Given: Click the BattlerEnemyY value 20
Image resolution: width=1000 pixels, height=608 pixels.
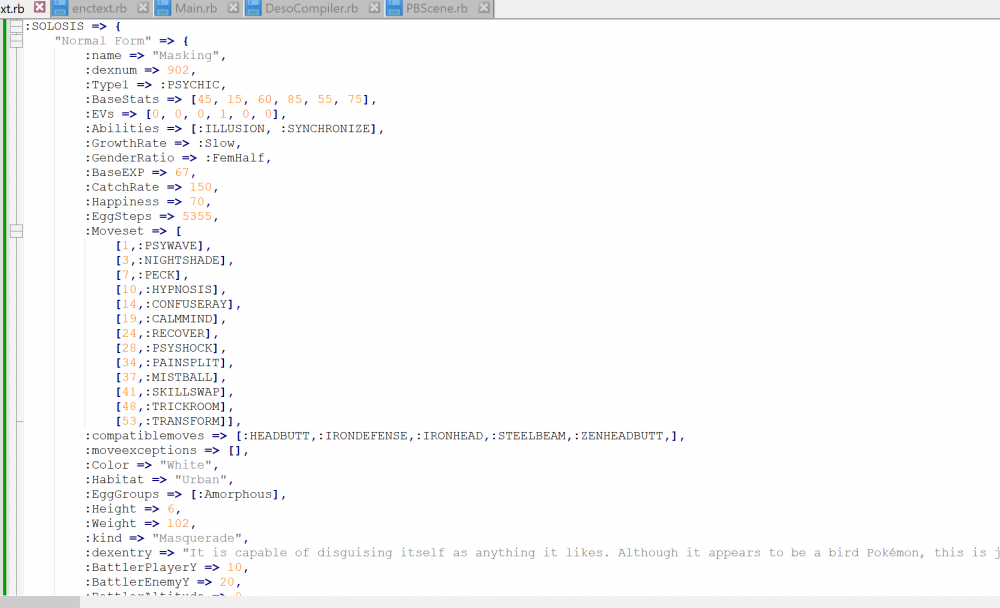Looking at the screenshot, I should coord(226,582).
